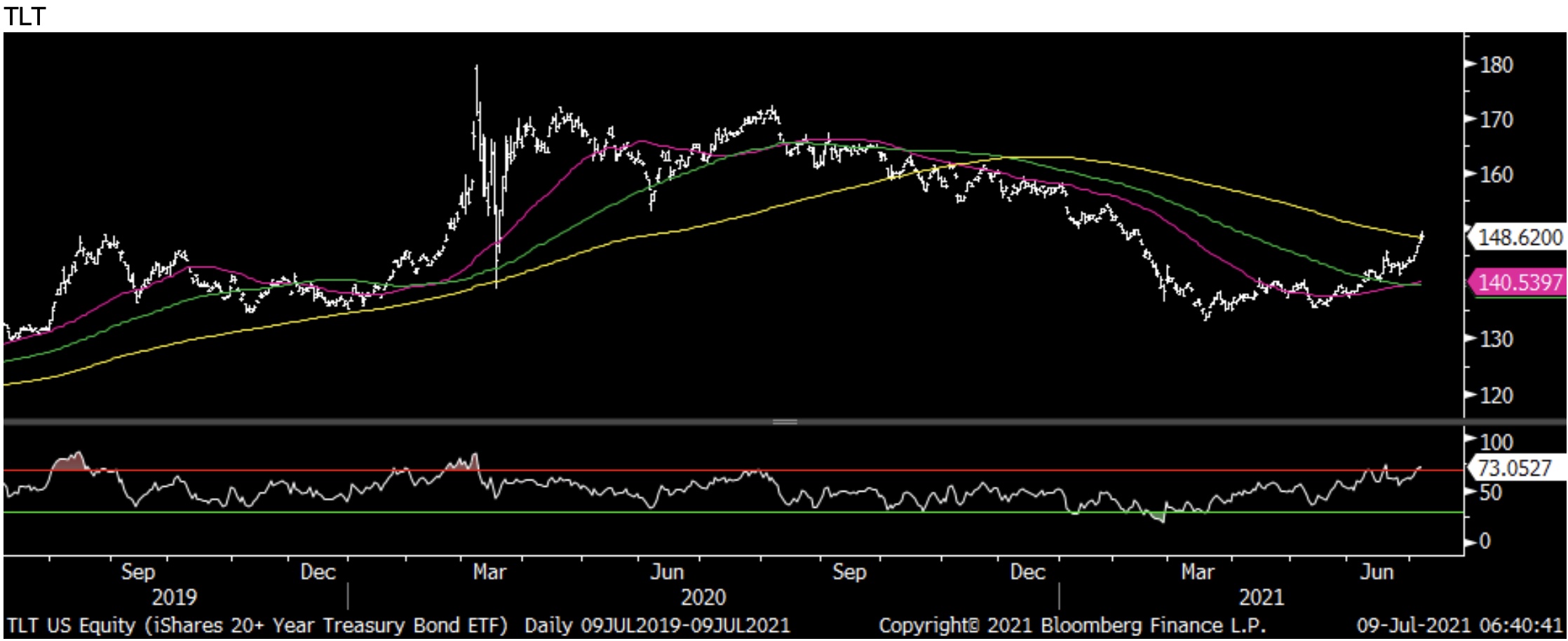Image resolution: width=1568 pixels, height=641 pixels.
Task: Click the 73.0527 RSI value label
Action: point(1515,468)
